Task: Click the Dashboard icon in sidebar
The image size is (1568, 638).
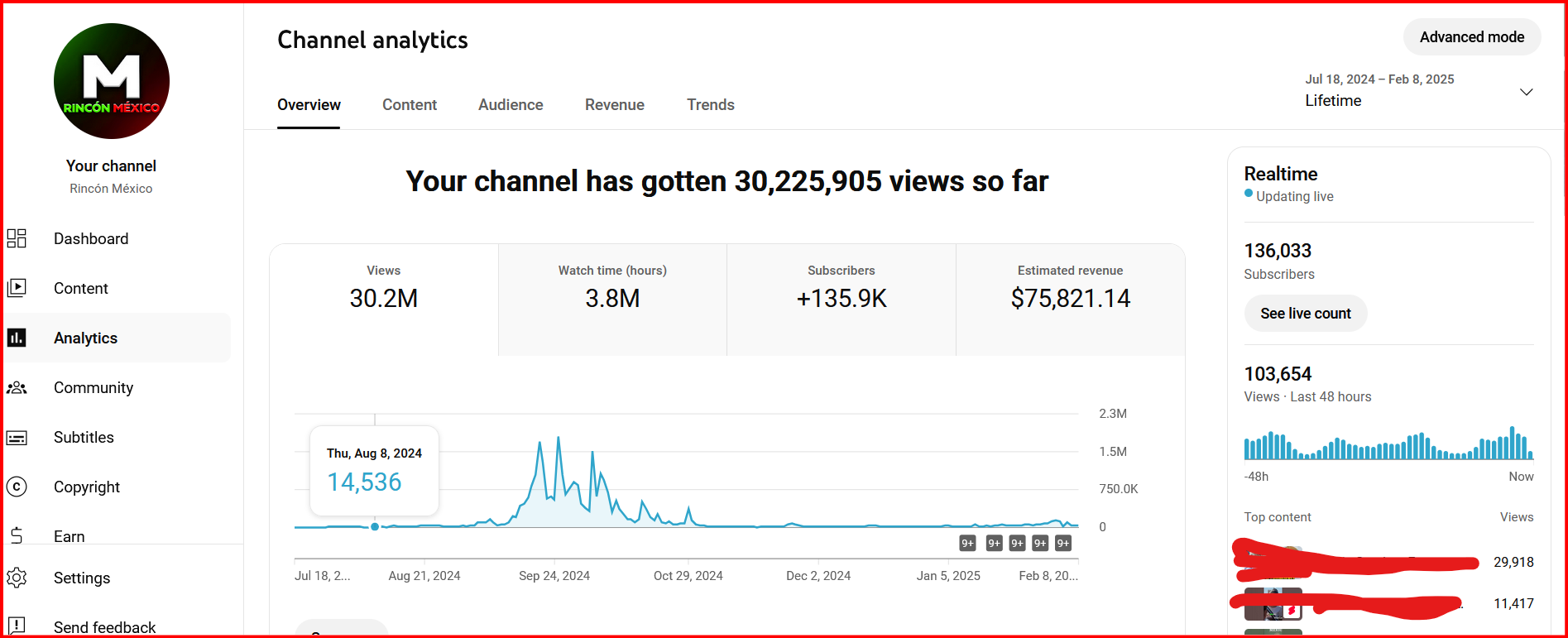Action: [x=17, y=238]
